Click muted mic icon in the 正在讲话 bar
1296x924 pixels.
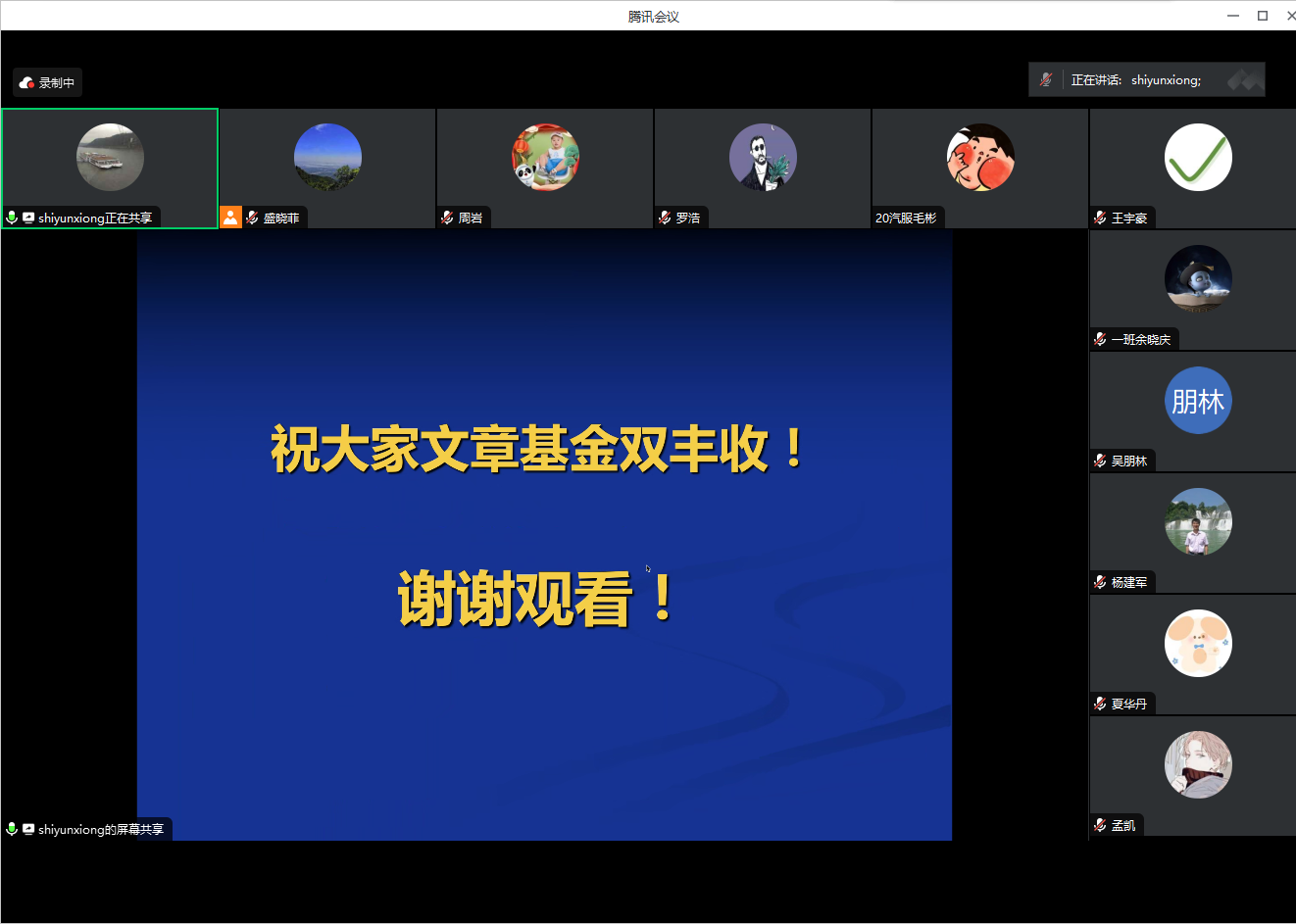click(x=1046, y=80)
